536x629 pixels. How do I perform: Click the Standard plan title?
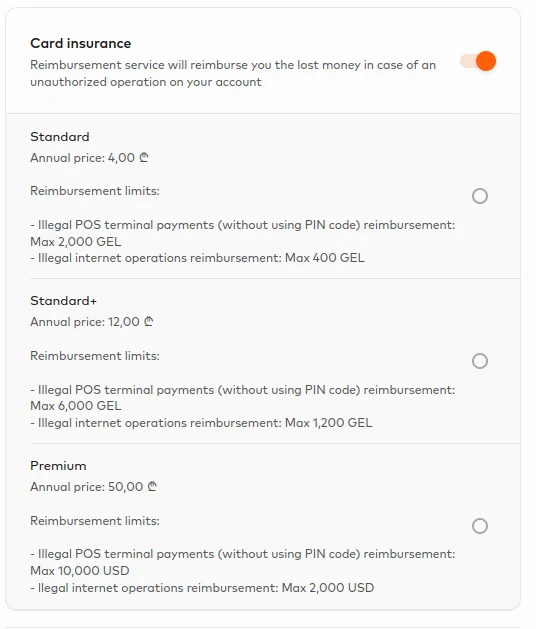click(60, 137)
